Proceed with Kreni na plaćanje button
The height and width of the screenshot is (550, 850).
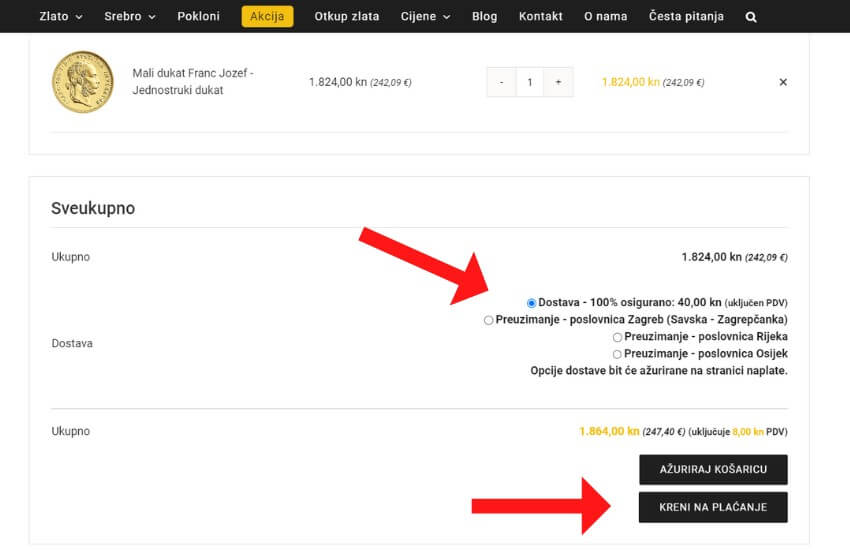713,507
